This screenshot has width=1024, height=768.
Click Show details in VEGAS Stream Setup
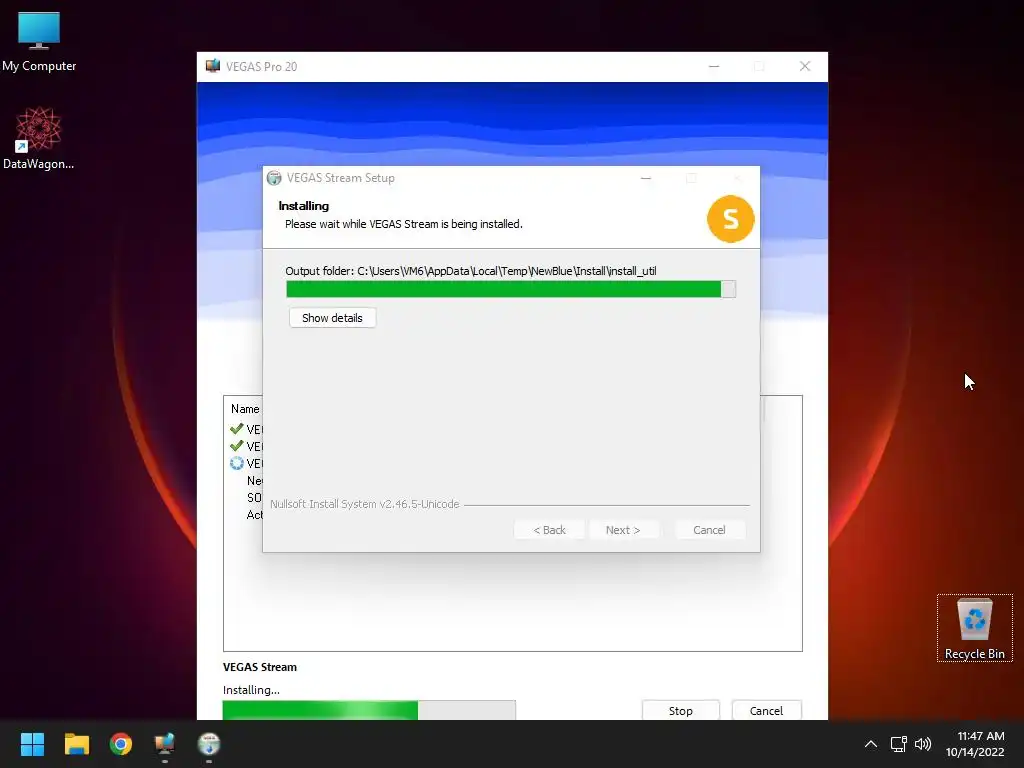click(x=332, y=318)
